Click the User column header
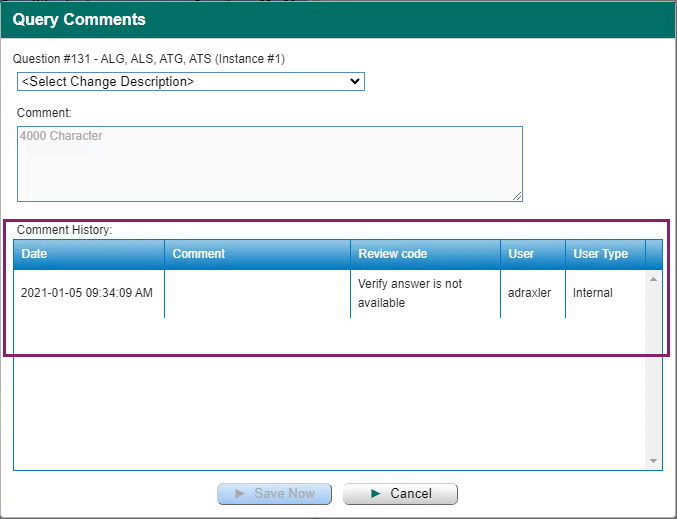The image size is (677, 519). pyautogui.click(x=533, y=254)
